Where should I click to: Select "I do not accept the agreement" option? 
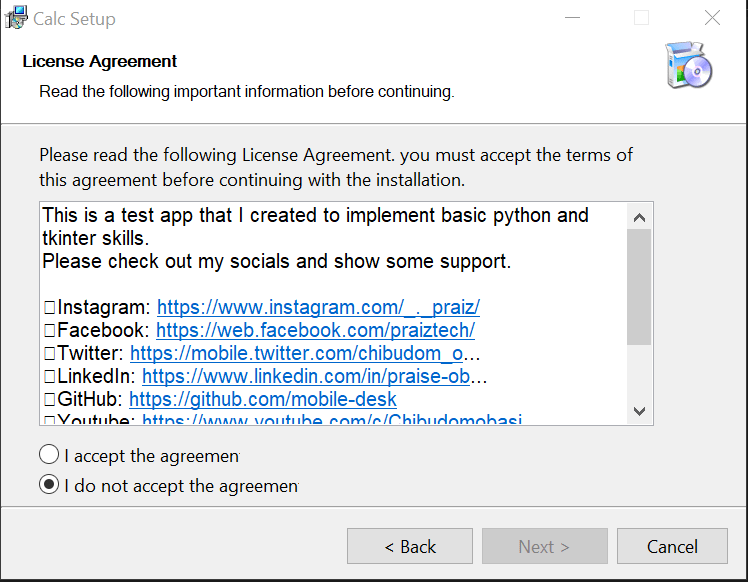tap(49, 485)
